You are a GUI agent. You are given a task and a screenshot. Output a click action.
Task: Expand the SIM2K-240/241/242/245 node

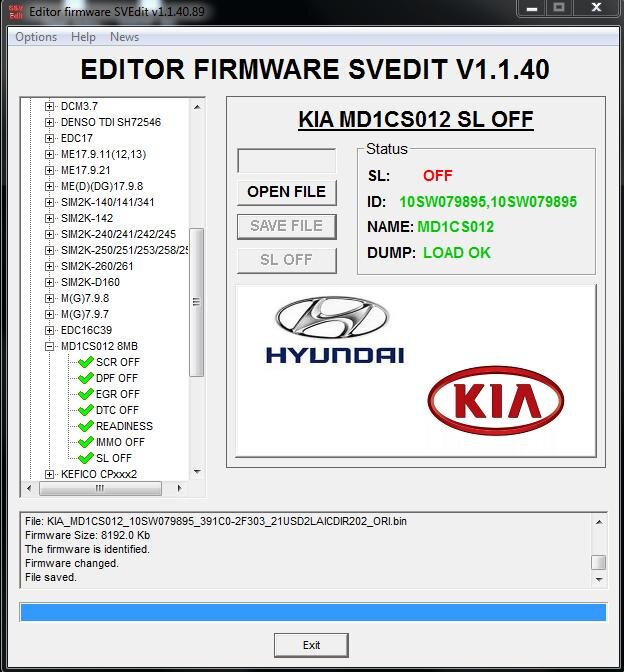pos(49,234)
